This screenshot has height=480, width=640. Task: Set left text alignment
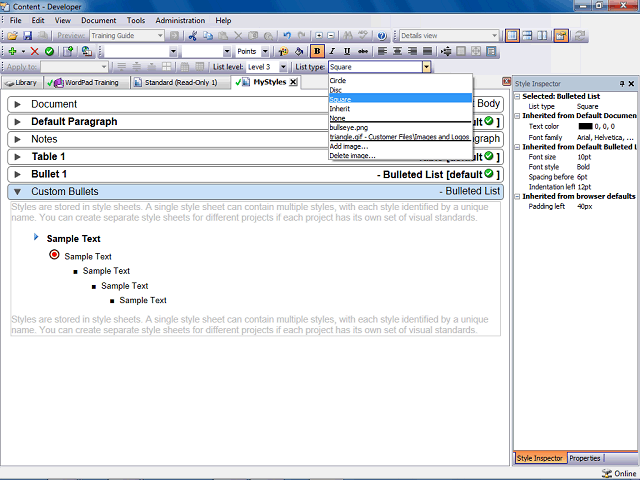click(x=382, y=51)
